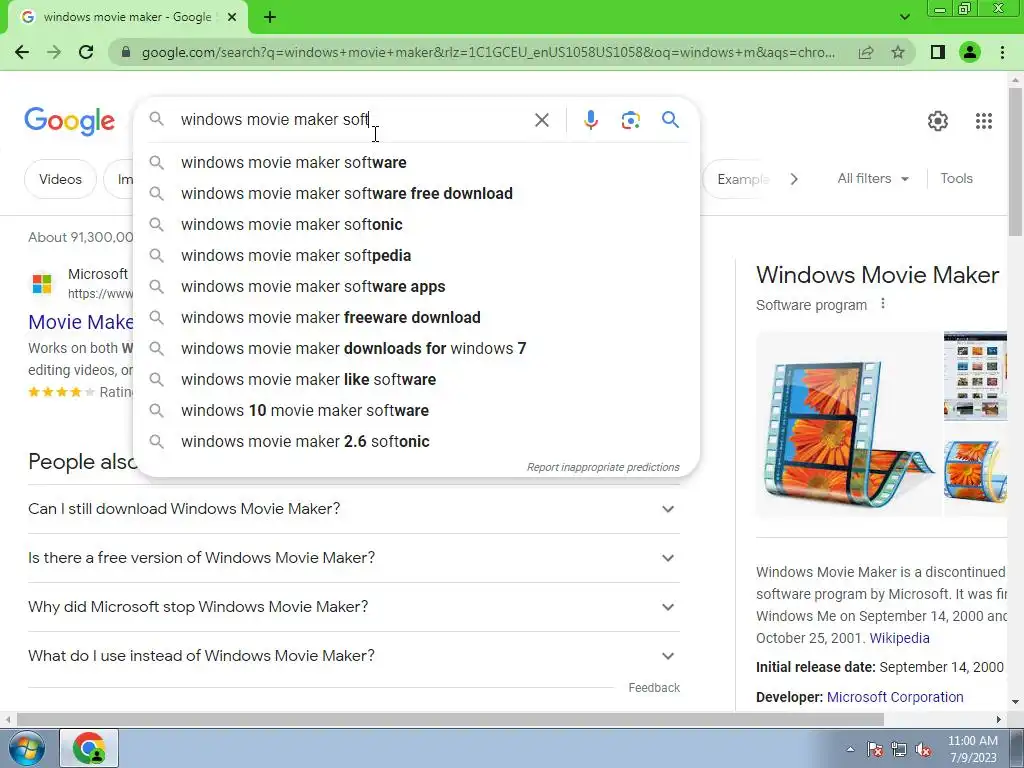Image resolution: width=1024 pixels, height=768 pixels.
Task: Open knowledge panel three-dot options
Action: 883,304
